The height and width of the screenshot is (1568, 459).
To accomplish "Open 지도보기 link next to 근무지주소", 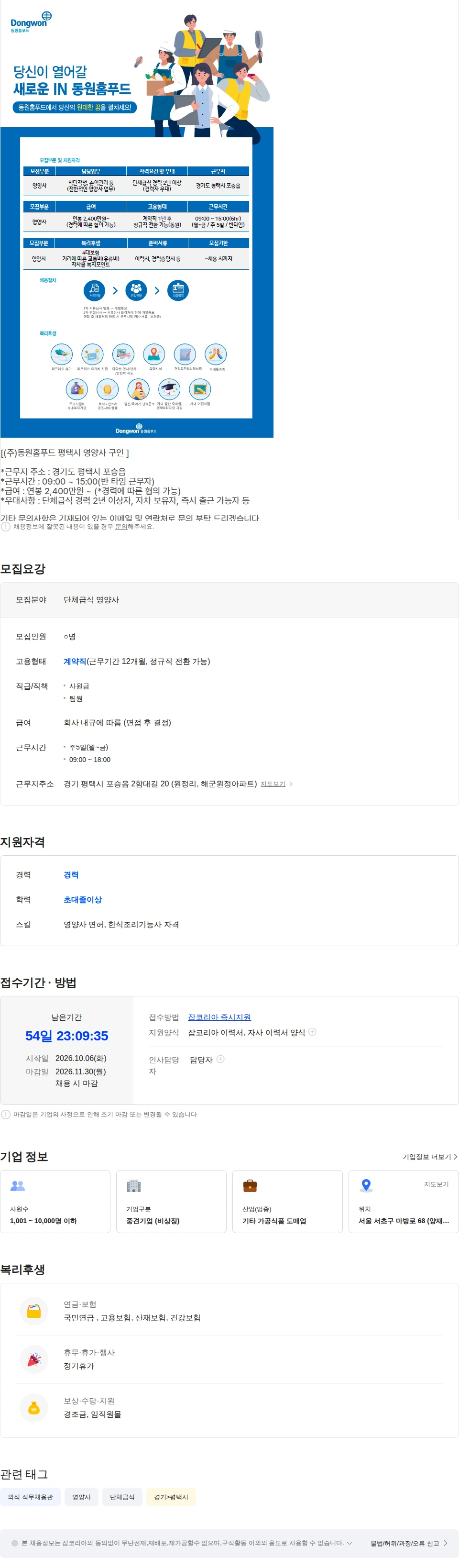I will (273, 784).
